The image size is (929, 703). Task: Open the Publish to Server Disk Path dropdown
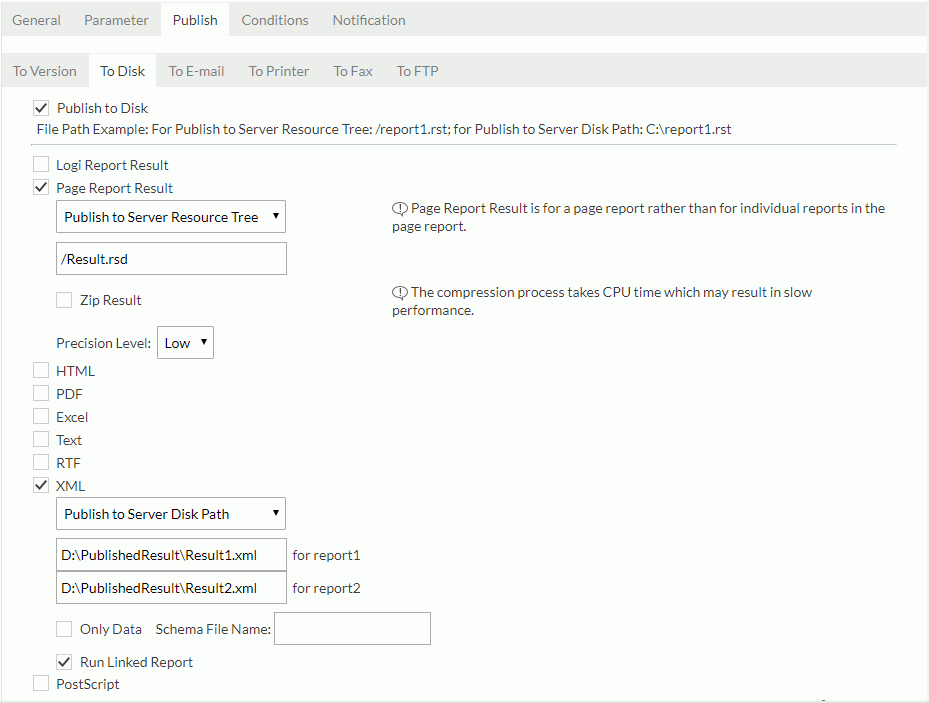(x=171, y=514)
